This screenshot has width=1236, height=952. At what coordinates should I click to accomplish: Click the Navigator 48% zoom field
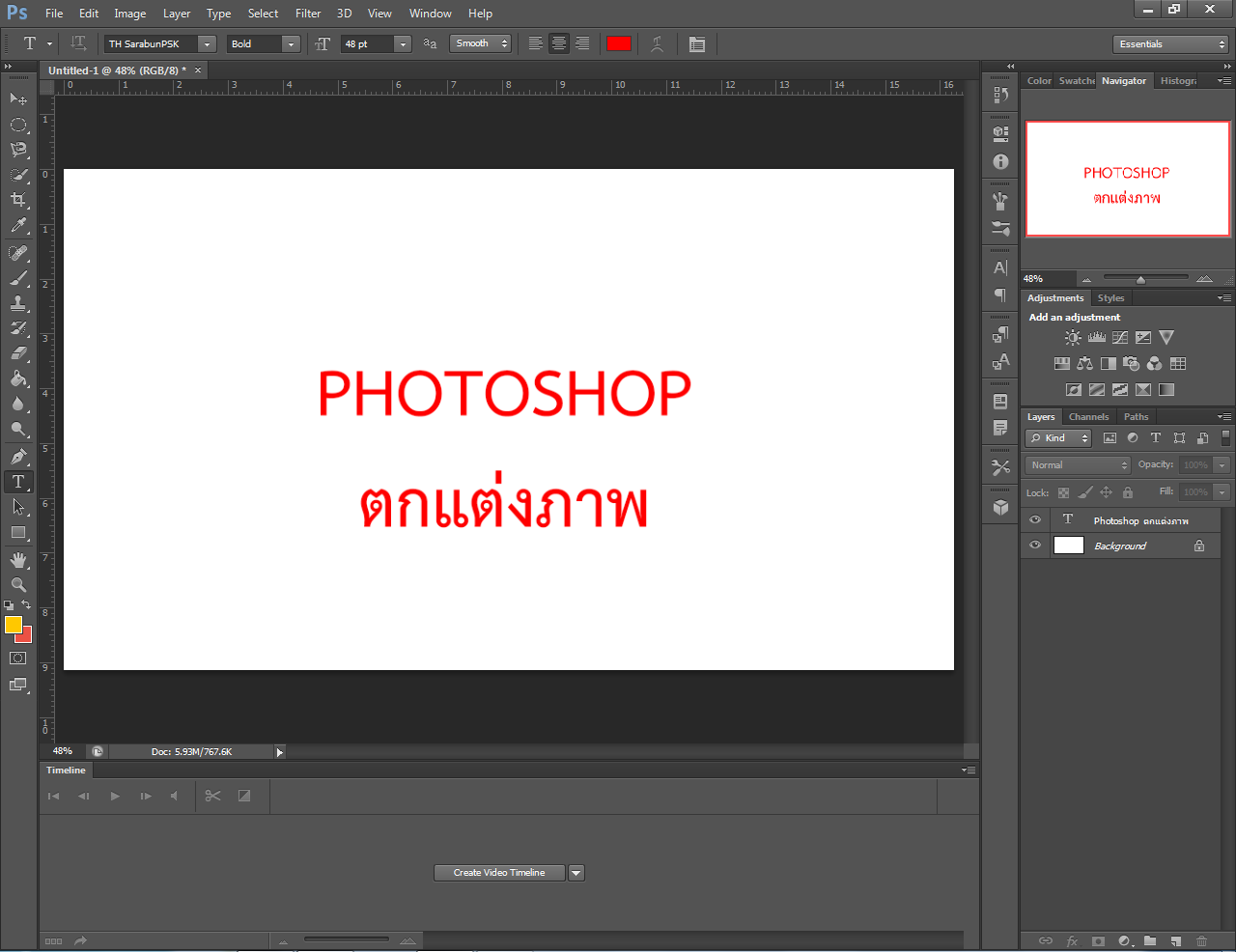click(x=1047, y=279)
